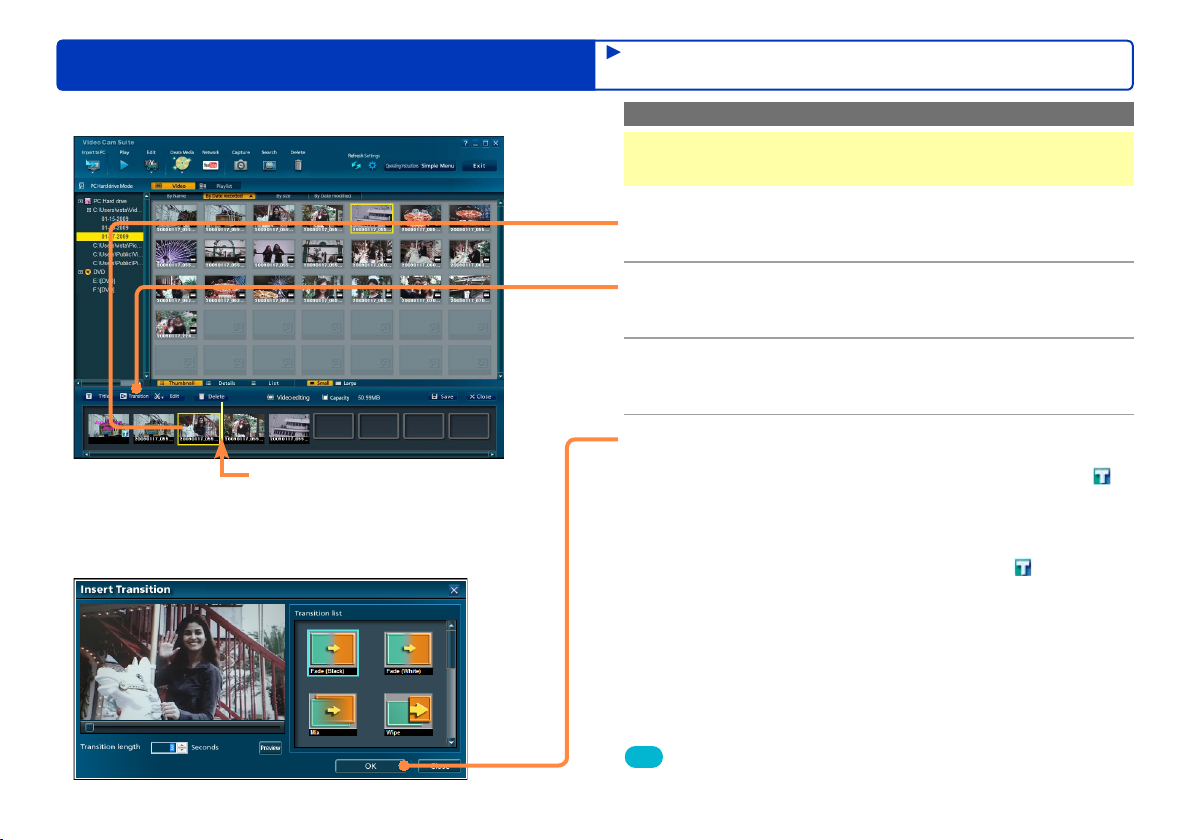Click the Refresh arrows icon
1192x840 pixels.
(356, 165)
